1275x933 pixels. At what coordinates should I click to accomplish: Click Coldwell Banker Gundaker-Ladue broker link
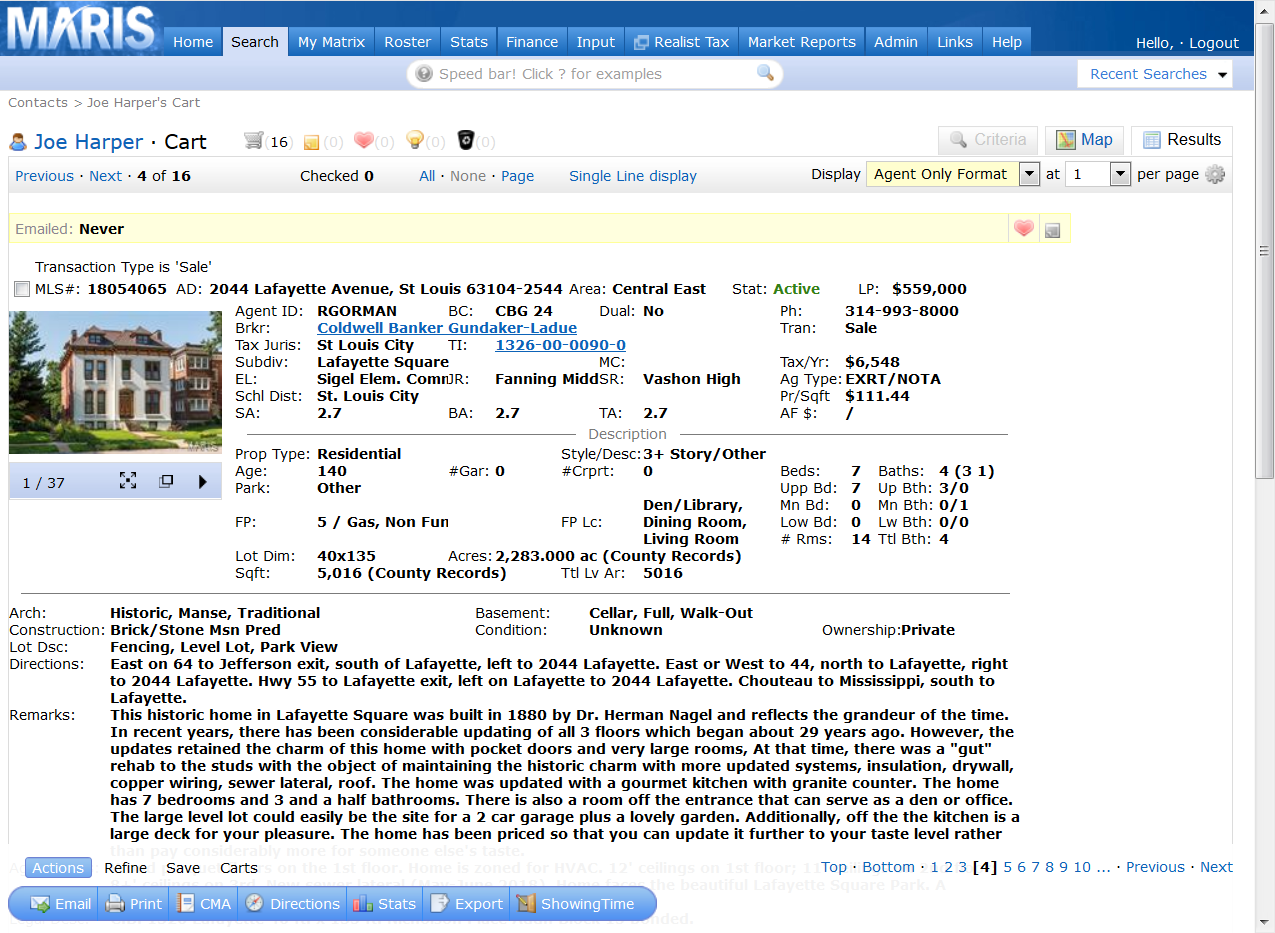[446, 328]
